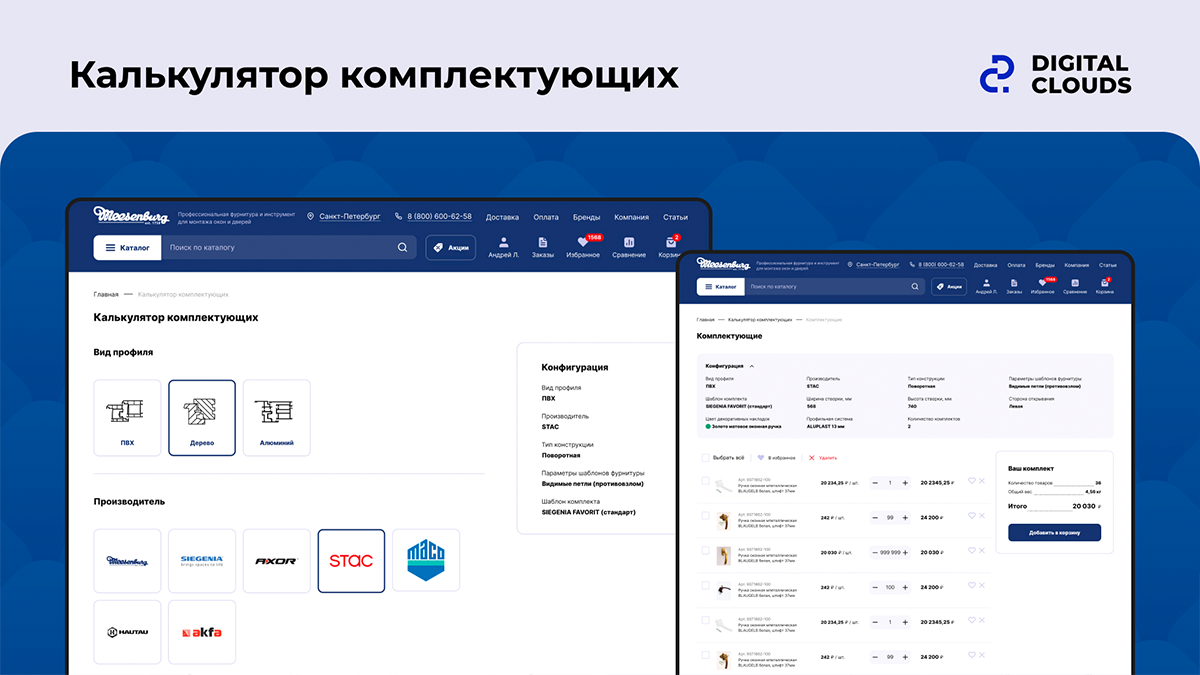Screen dimensions: 1200x675
Task: Open Корзина cart icon in the left window
Action: coord(671,242)
